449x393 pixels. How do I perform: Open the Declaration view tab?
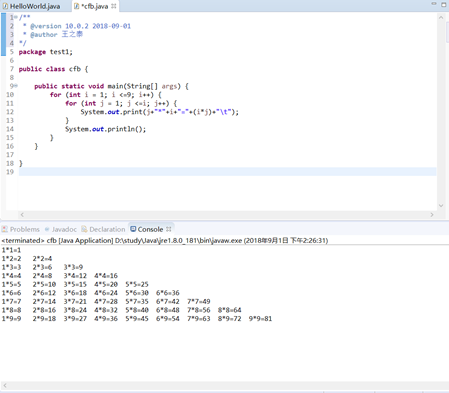click(103, 229)
